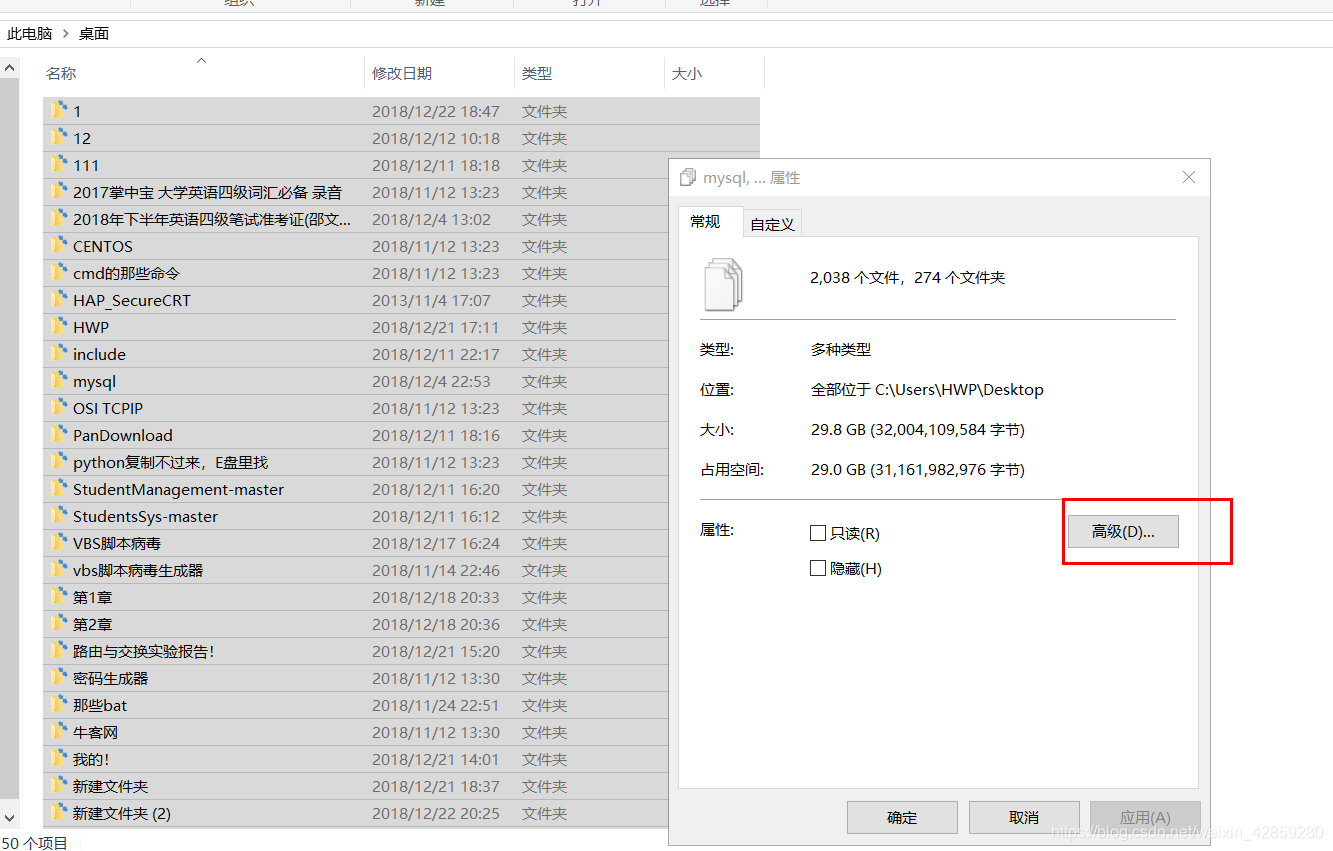Click the '第1章' folder icon
1333x851 pixels.
click(x=60, y=597)
